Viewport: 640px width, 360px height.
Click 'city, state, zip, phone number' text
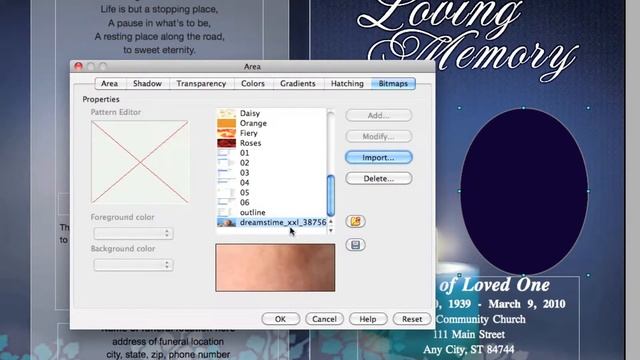pos(168,355)
